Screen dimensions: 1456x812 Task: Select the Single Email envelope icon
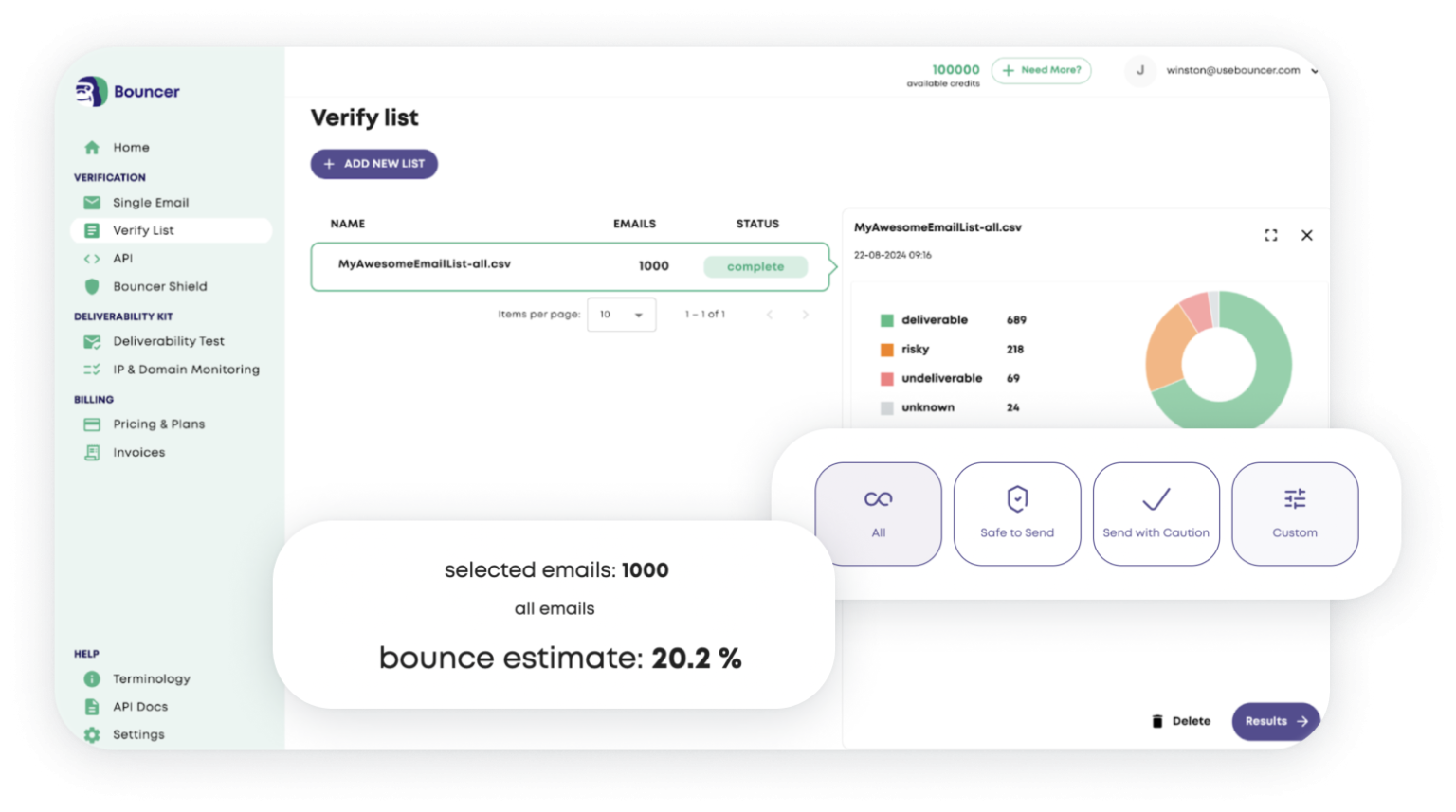pyautogui.click(x=92, y=202)
